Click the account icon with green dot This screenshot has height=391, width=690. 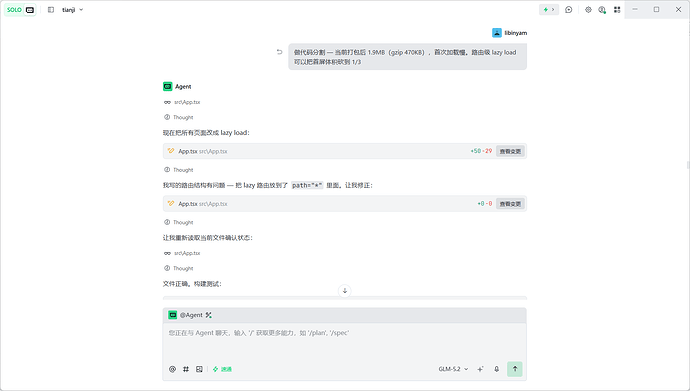pyautogui.click(x=602, y=10)
